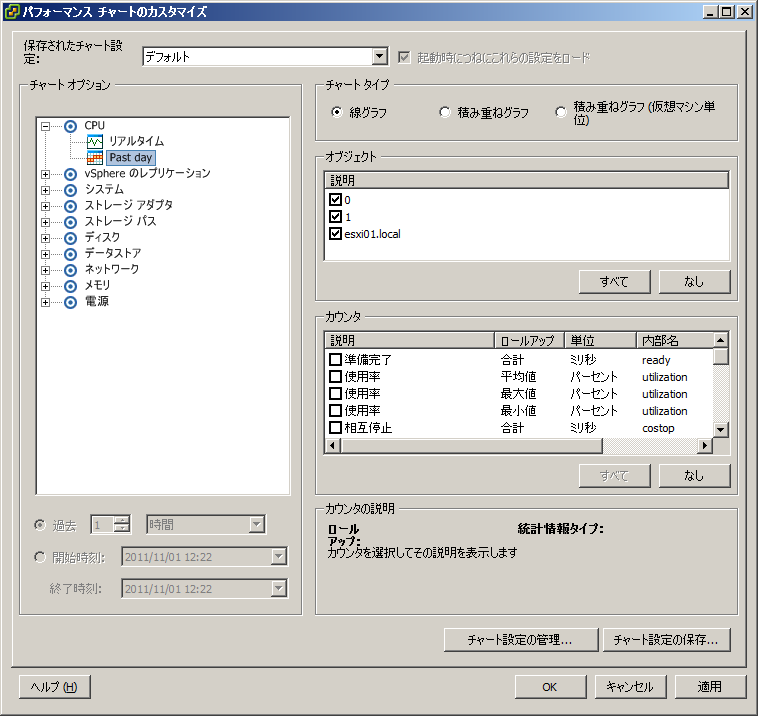758x716 pixels.
Task: Click the ストレージ アダプタ tree item
Action: (128, 206)
